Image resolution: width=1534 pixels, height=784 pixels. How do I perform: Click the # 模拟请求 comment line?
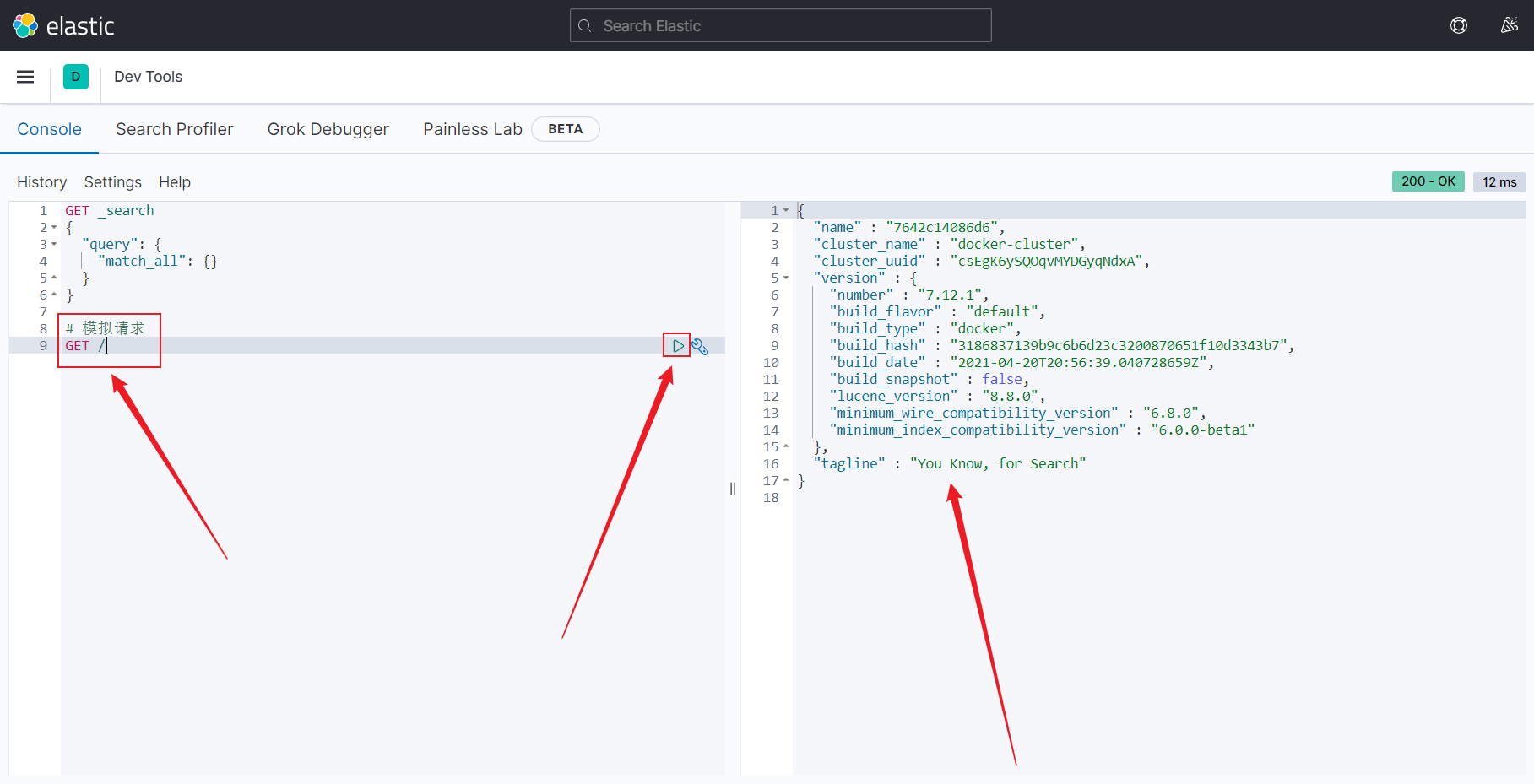[x=106, y=328]
